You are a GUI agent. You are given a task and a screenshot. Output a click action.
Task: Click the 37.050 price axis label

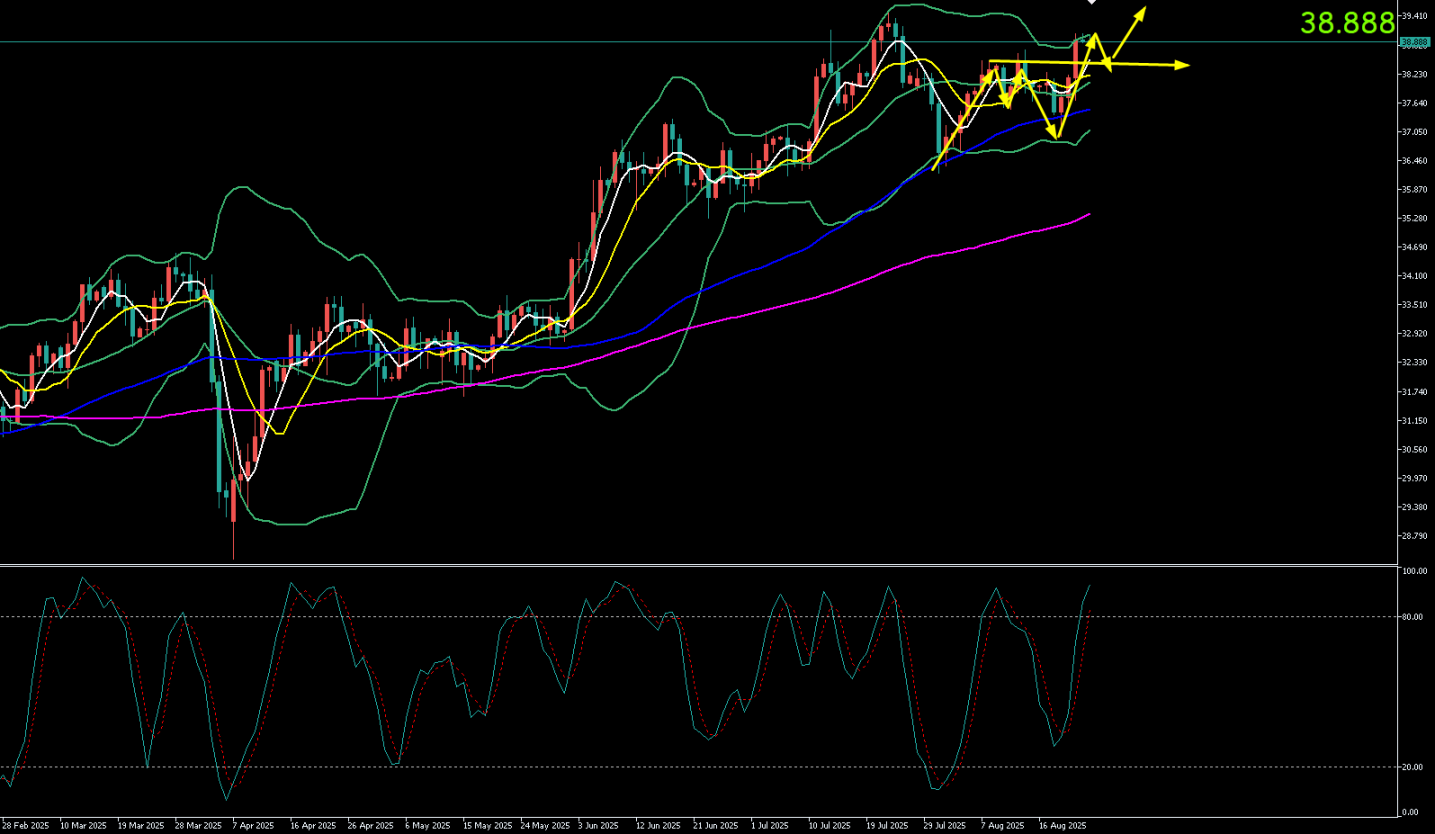1414,132
